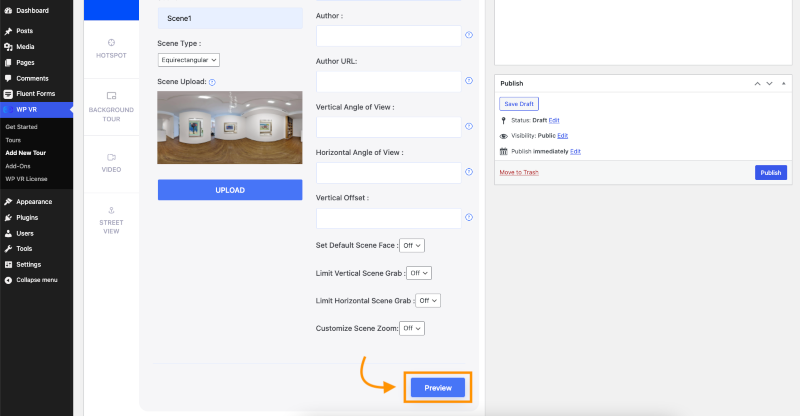Open Set Default Scene Face dropdown
The height and width of the screenshot is (416, 800).
coord(412,246)
